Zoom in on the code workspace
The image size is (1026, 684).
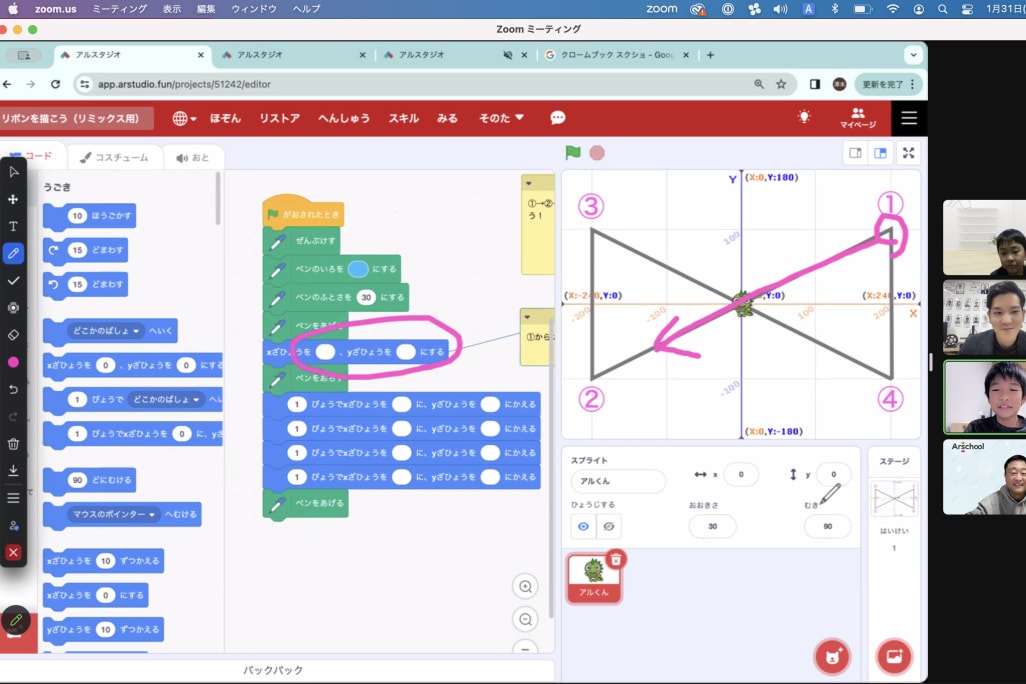525,586
